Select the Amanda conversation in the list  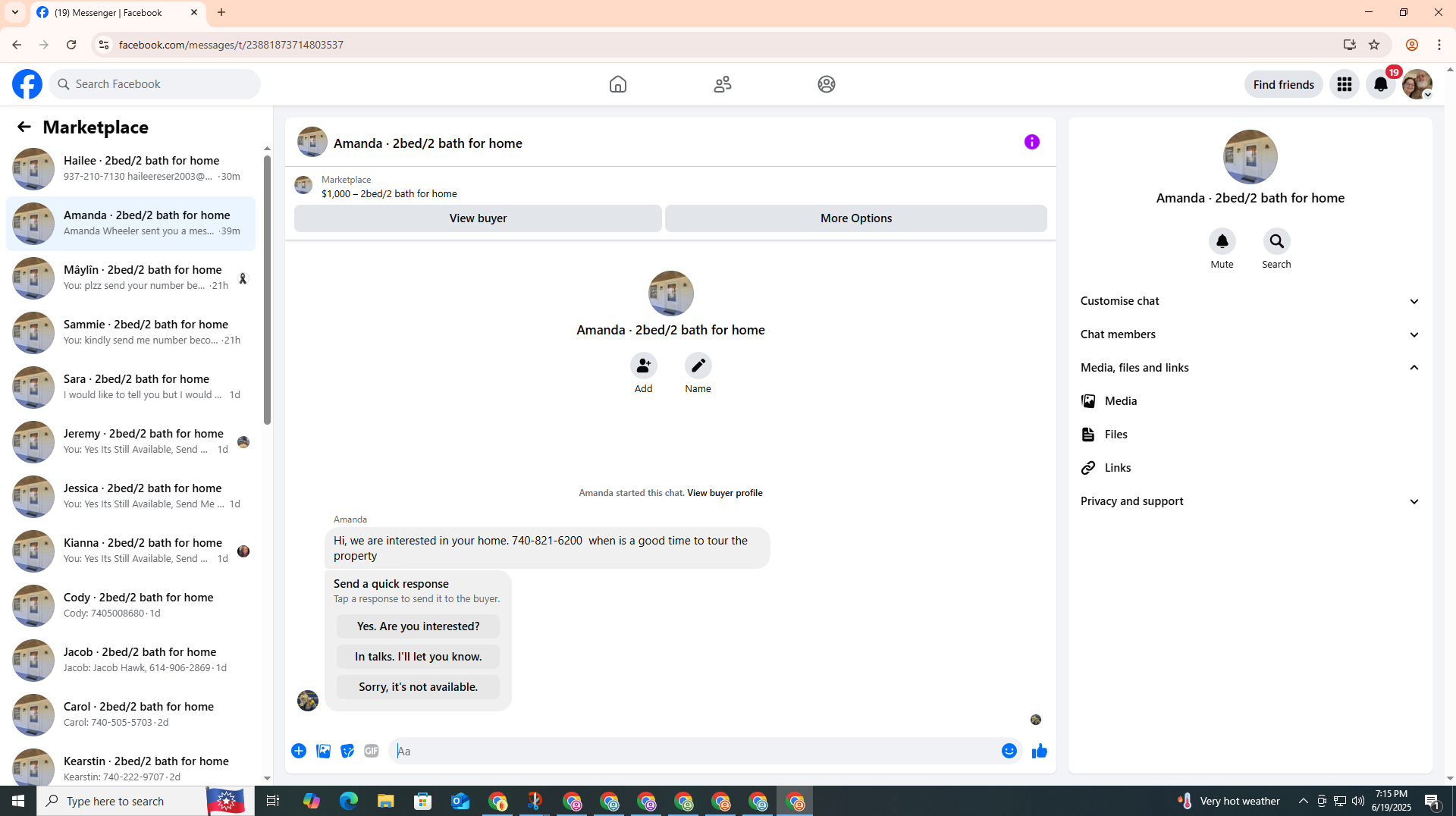[130, 224]
